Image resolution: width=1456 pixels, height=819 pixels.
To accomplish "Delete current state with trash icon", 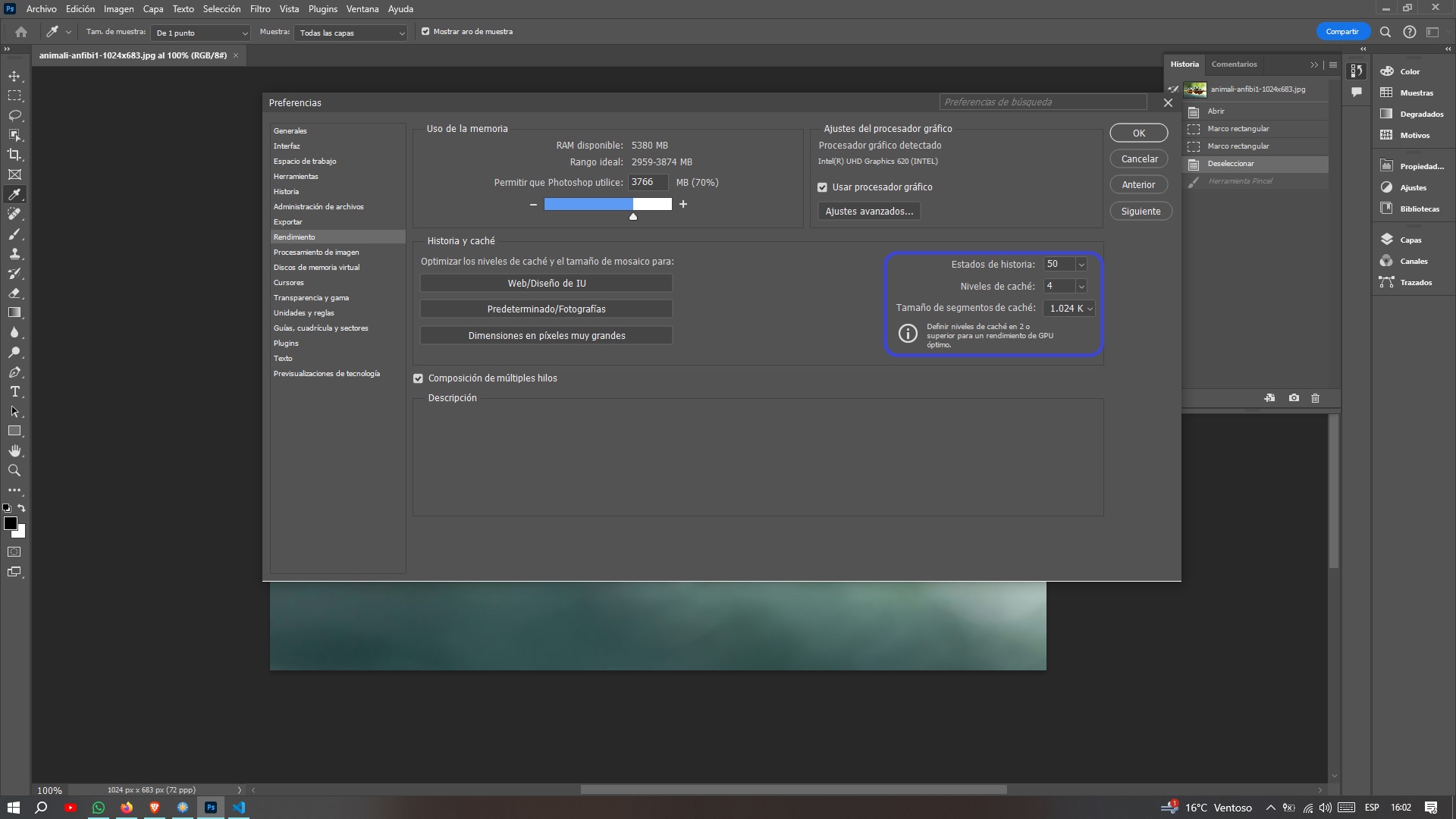I will pos(1315,398).
